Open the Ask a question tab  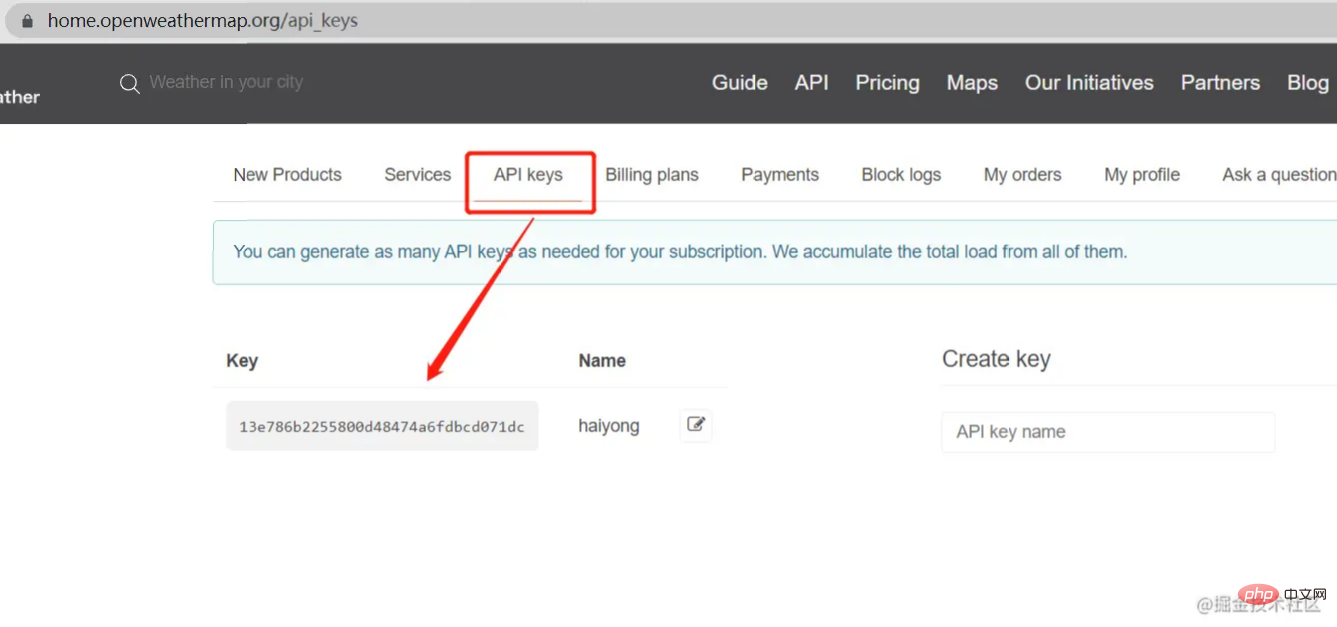1279,175
